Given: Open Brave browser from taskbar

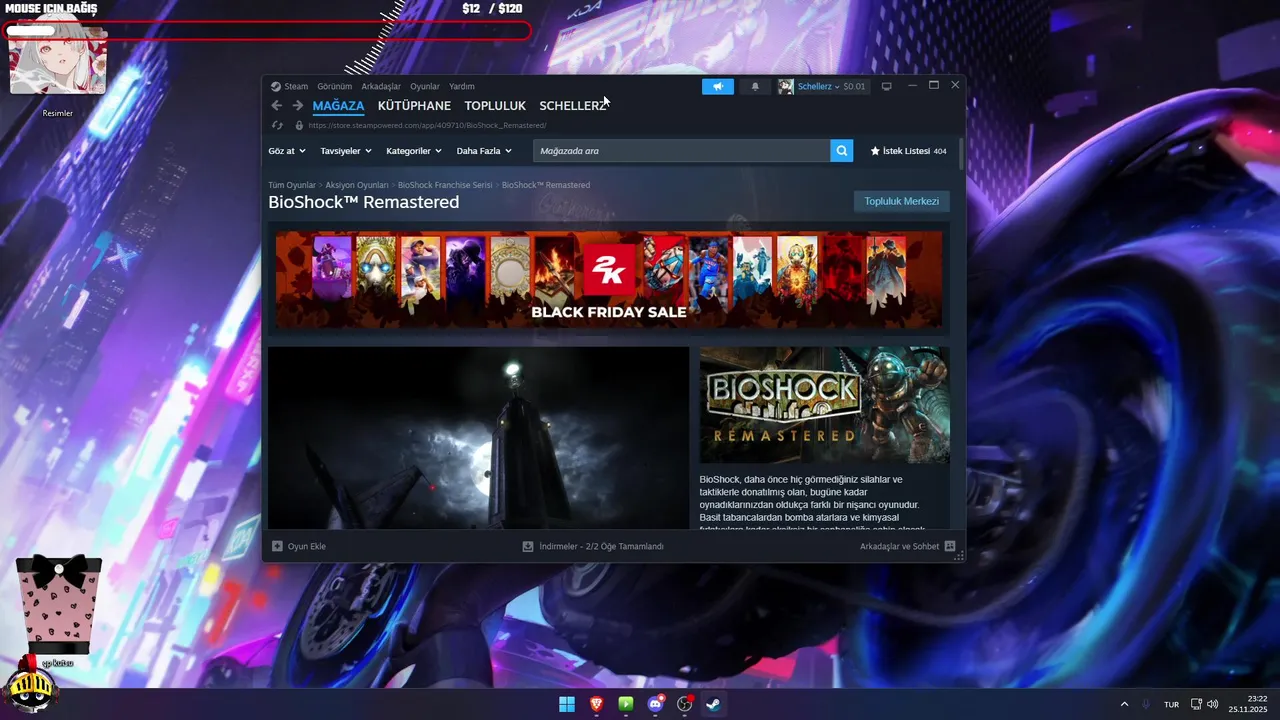Looking at the screenshot, I should 597,704.
